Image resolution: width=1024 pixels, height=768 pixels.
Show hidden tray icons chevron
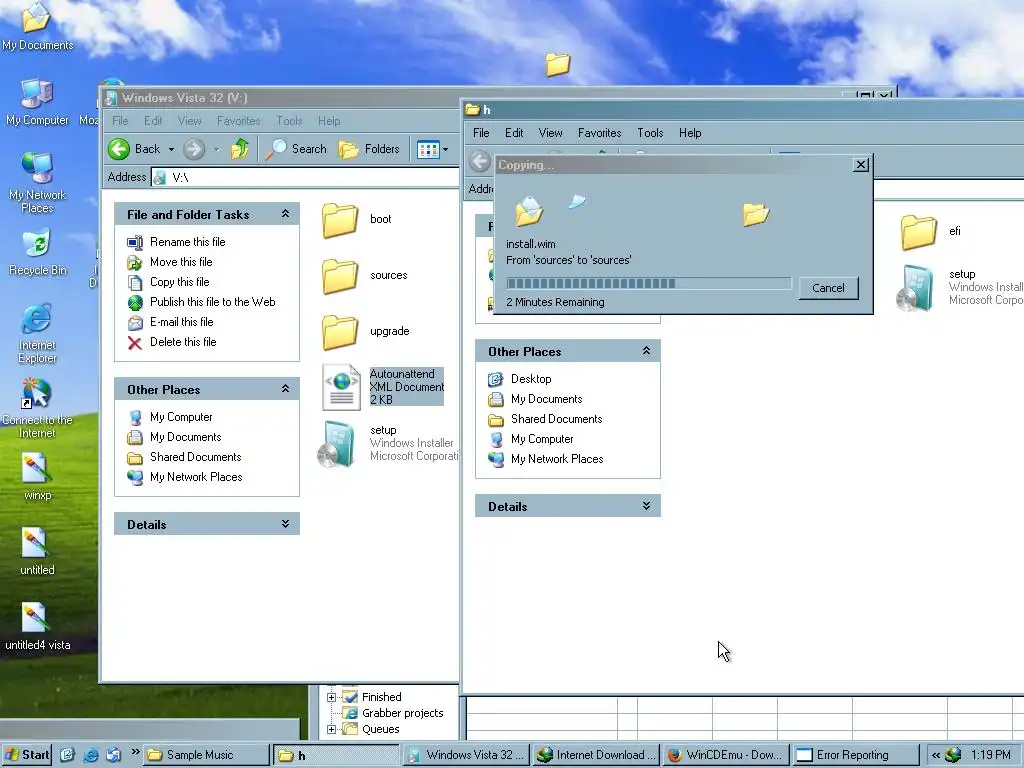pos(935,755)
